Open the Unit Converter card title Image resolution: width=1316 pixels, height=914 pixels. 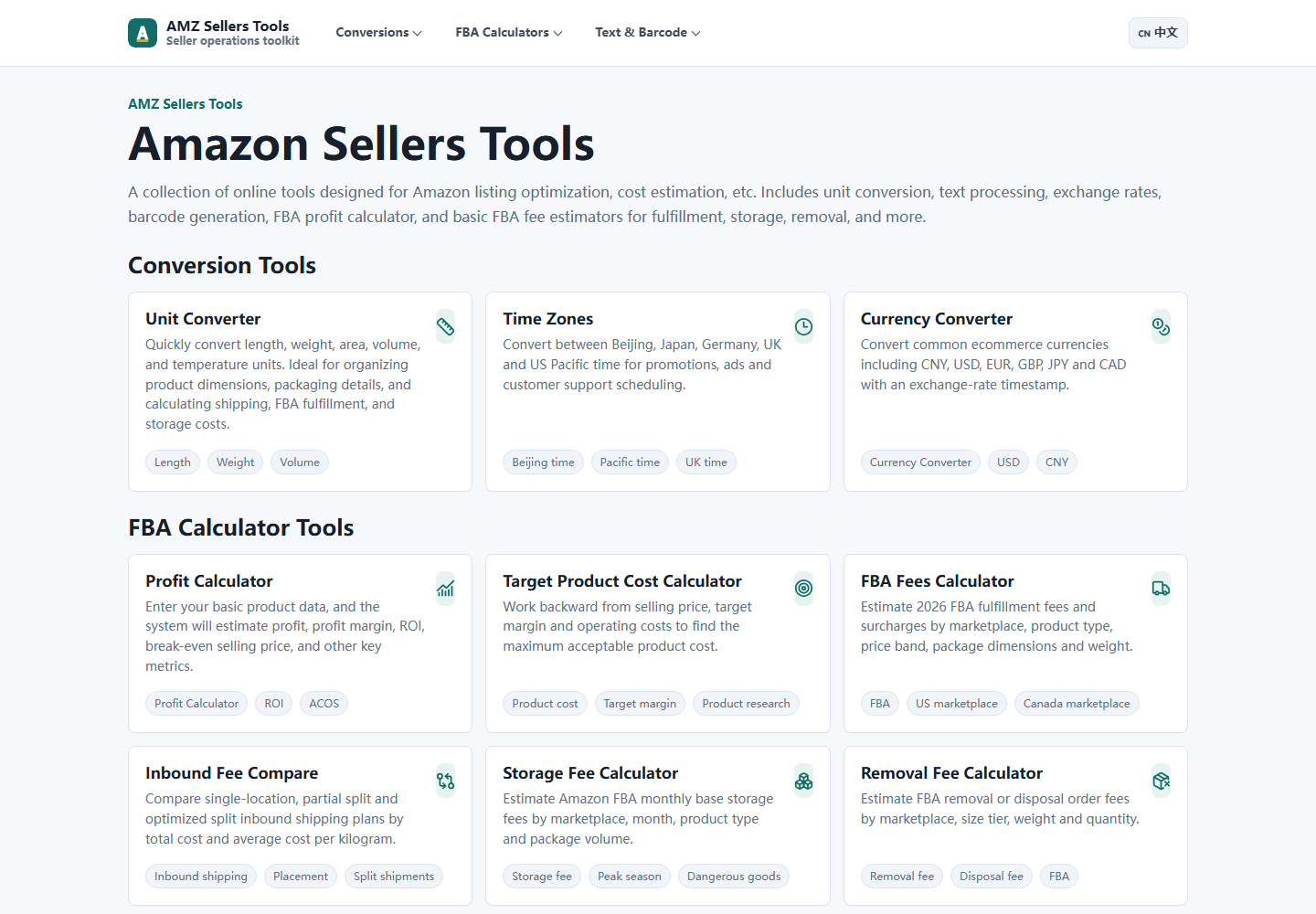(203, 319)
